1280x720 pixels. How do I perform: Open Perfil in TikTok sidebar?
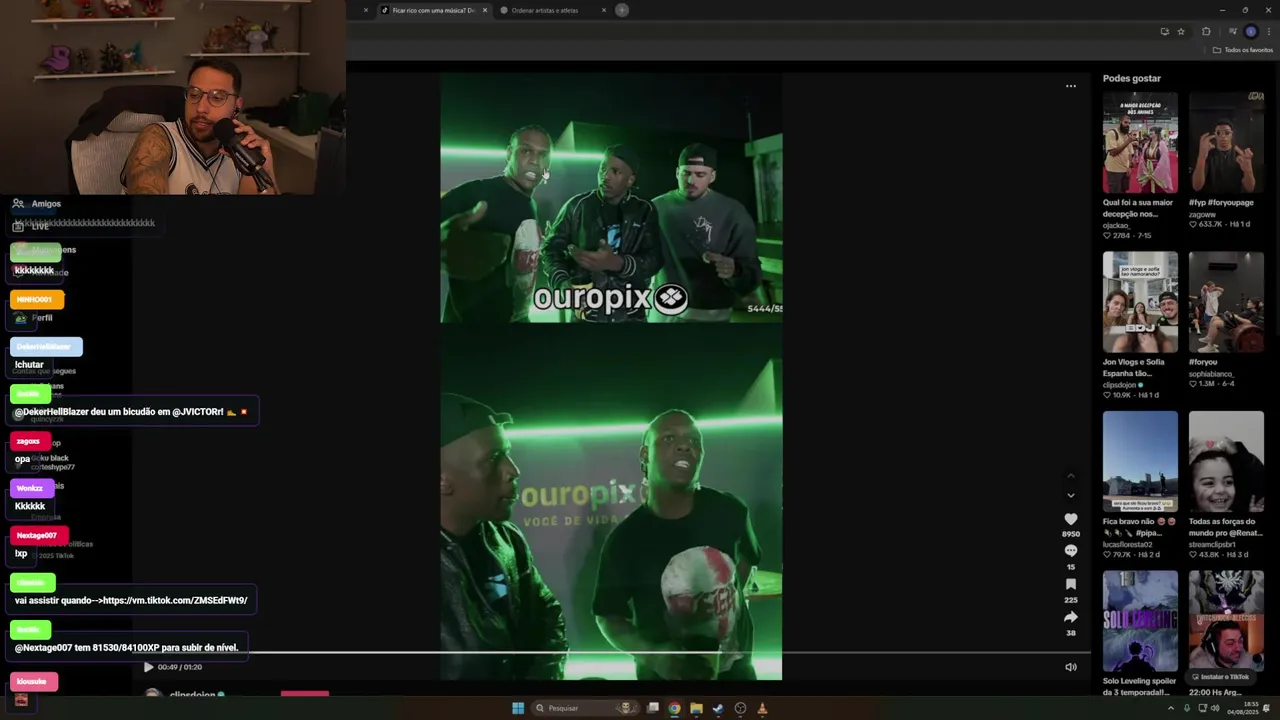(33, 318)
